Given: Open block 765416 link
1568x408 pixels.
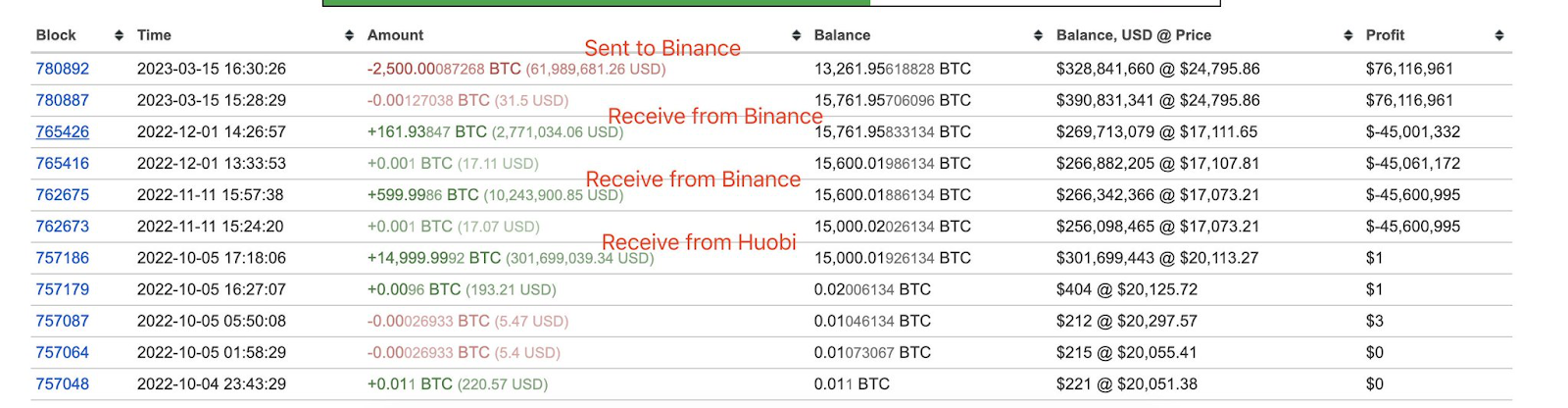Looking at the screenshot, I should (62, 163).
